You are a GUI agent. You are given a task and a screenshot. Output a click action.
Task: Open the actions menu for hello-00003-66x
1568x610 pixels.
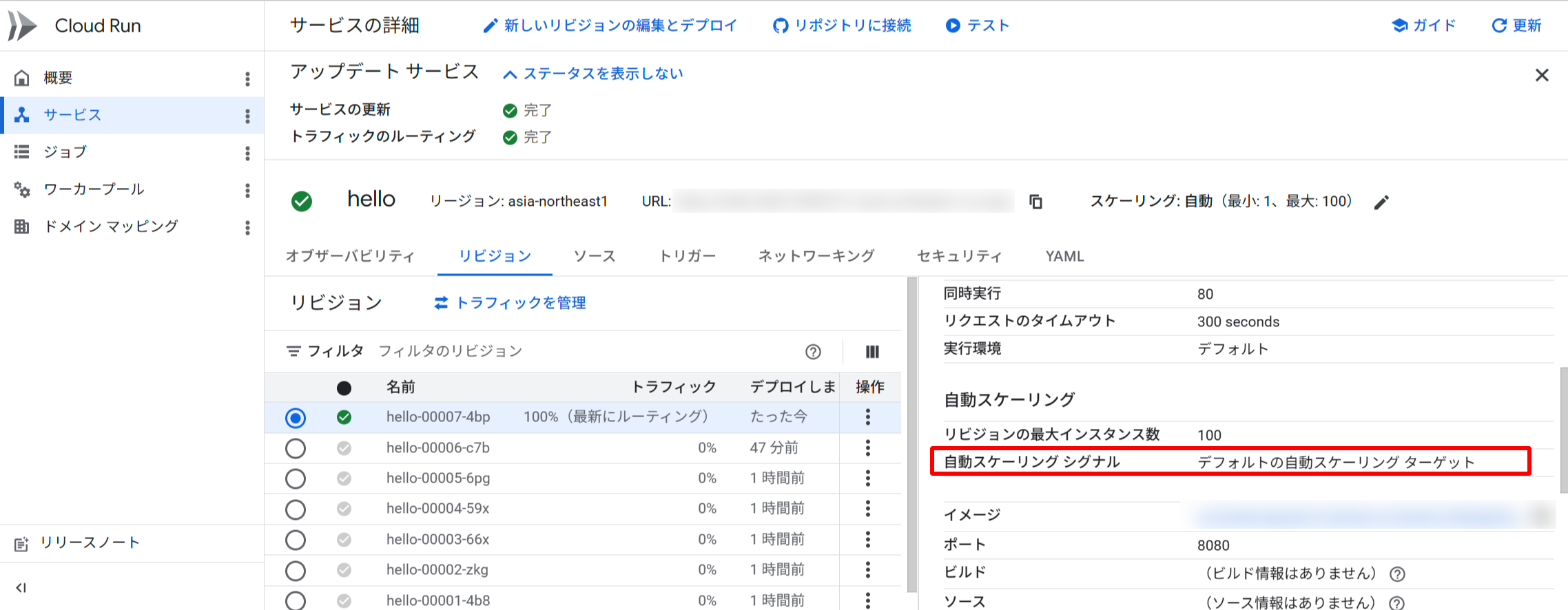click(868, 539)
